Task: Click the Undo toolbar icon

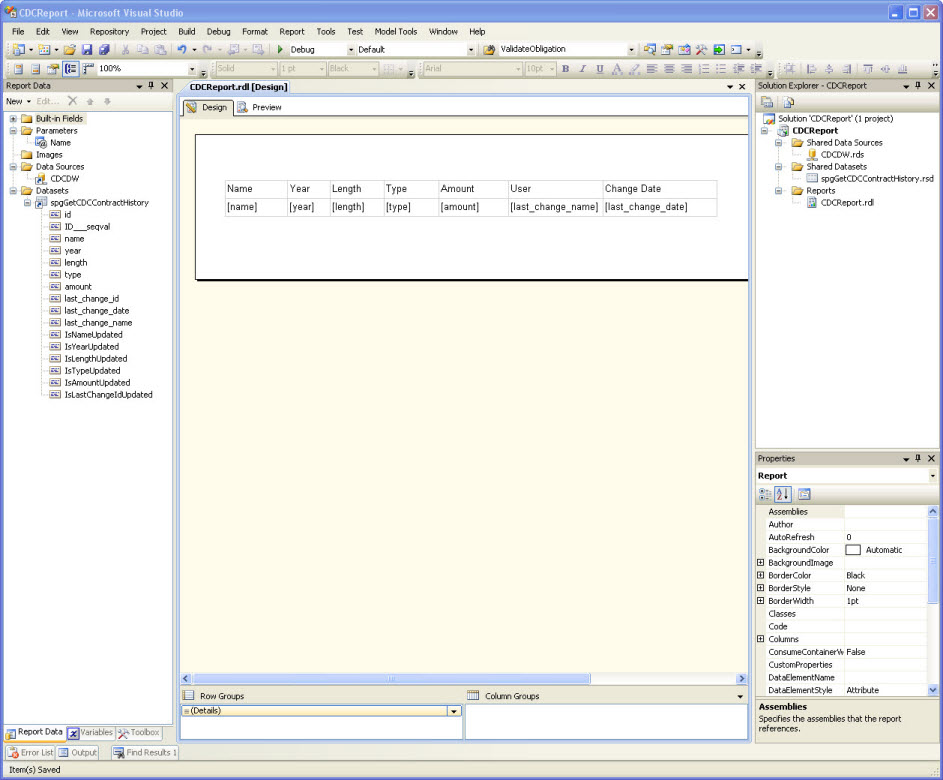Action: [x=181, y=50]
